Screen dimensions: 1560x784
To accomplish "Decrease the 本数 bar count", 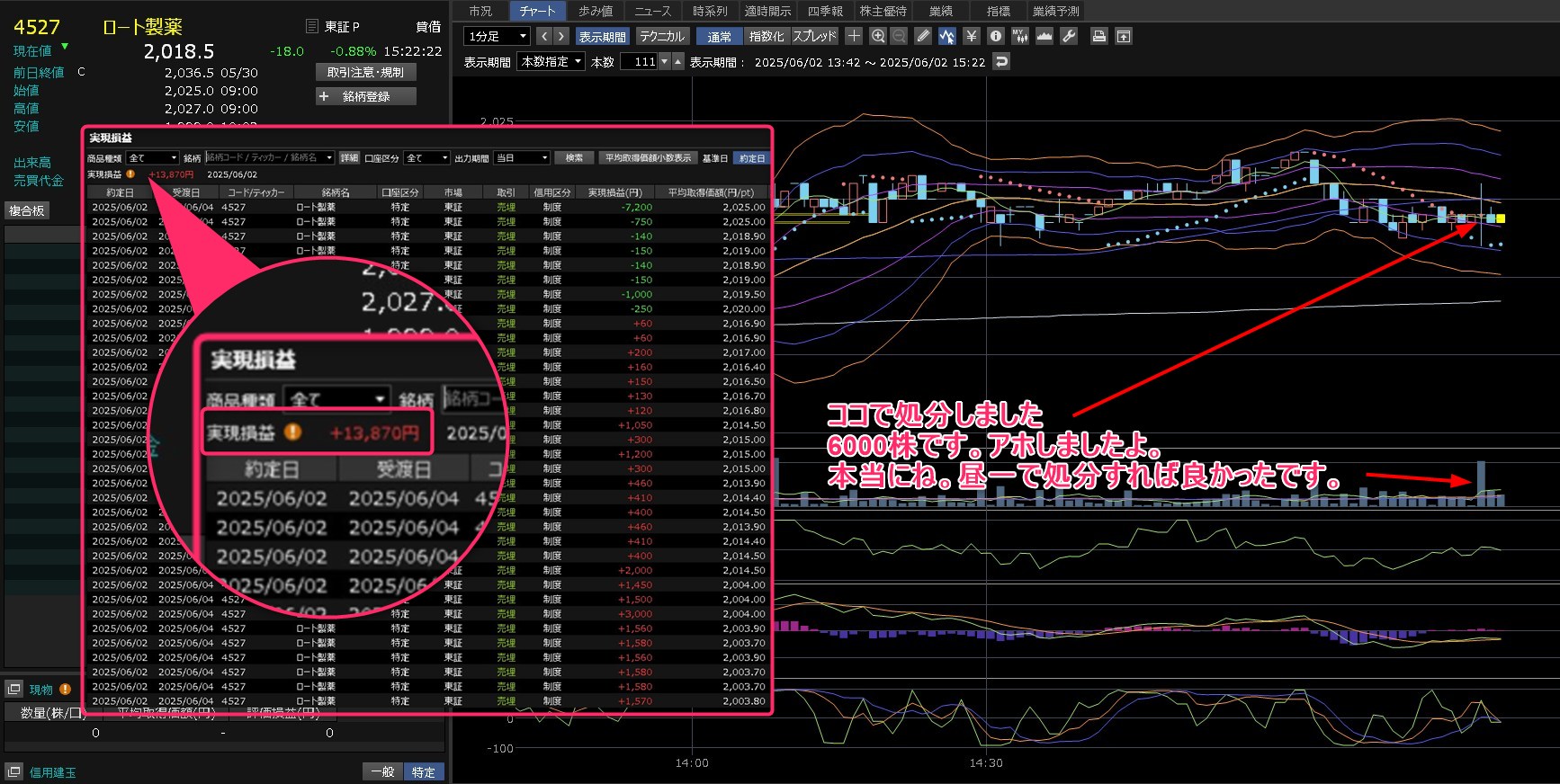I will (x=665, y=61).
